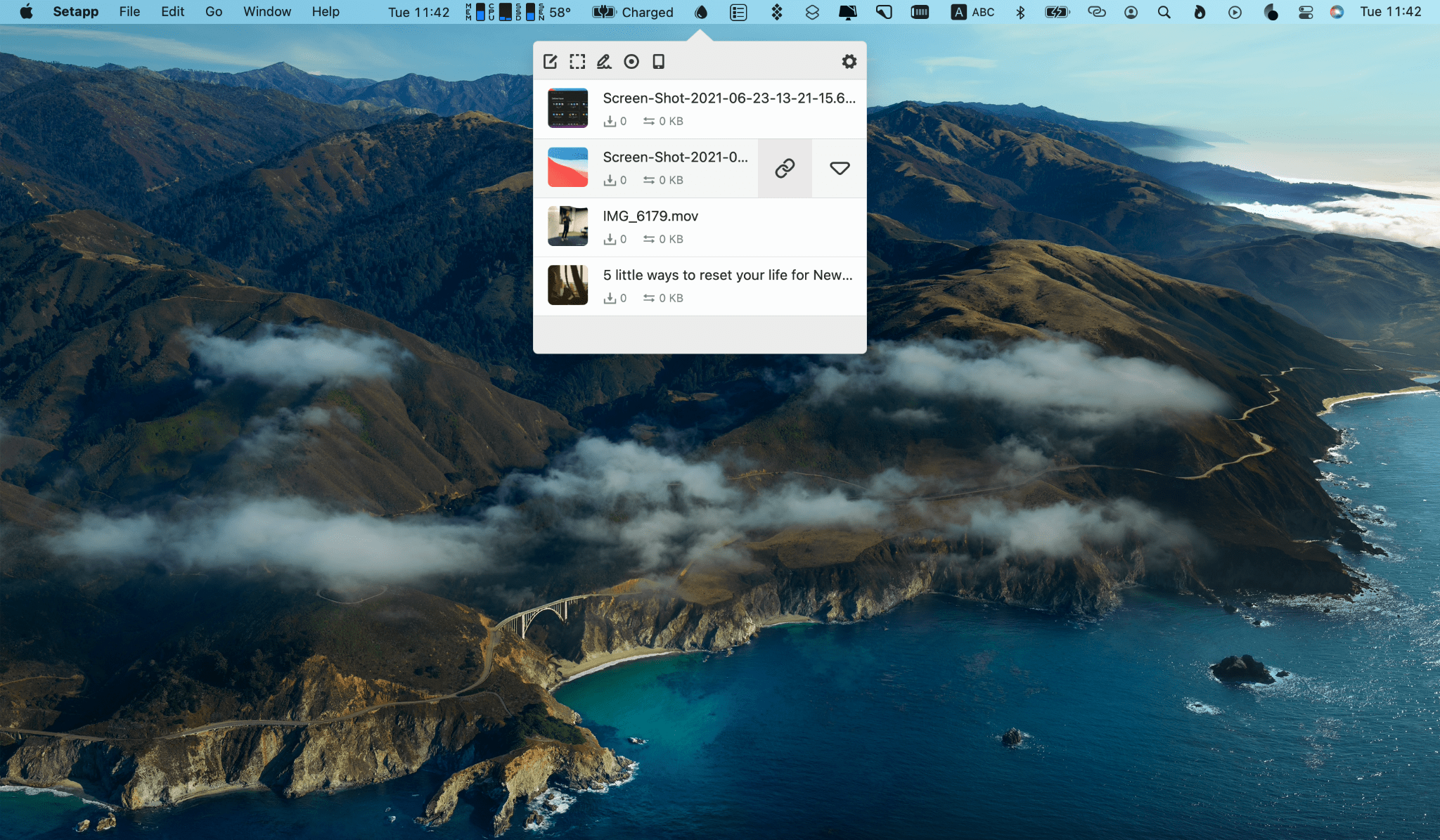Open the Go menu
1440x840 pixels.
[x=214, y=12]
